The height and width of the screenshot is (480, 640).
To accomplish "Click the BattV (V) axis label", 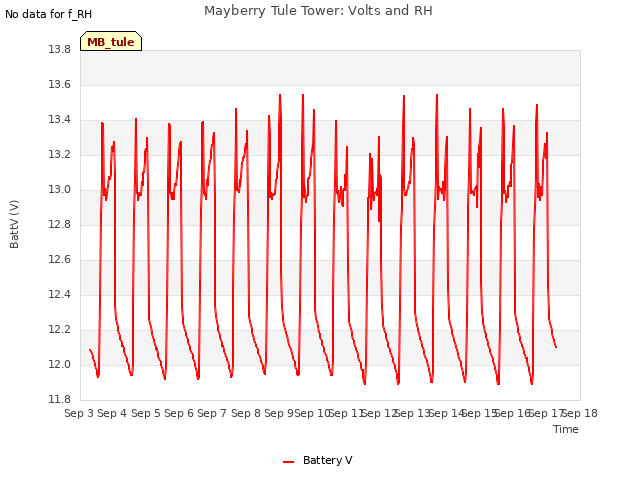I will coord(14,224).
